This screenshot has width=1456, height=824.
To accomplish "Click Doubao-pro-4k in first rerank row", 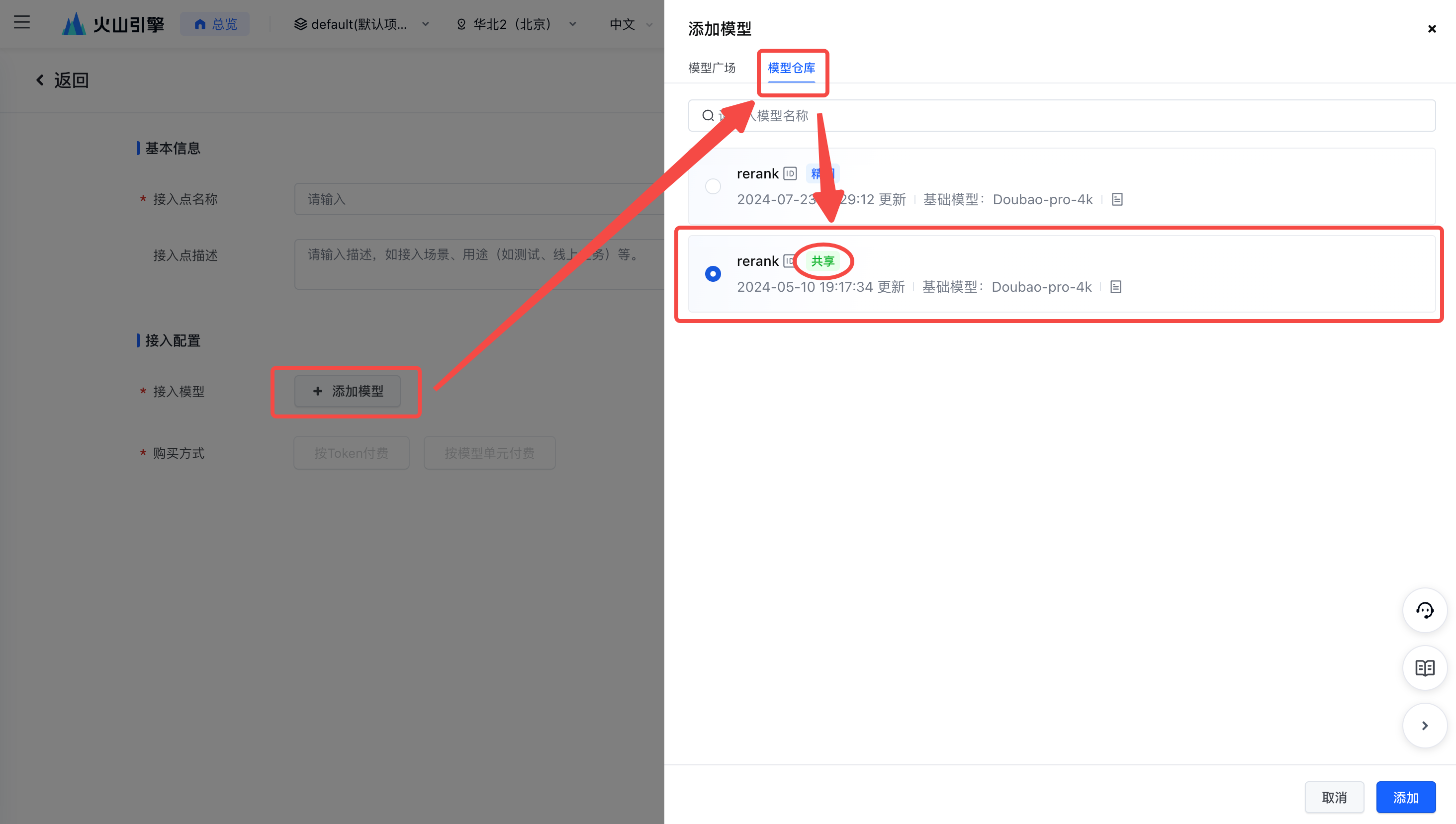I will pos(1043,199).
